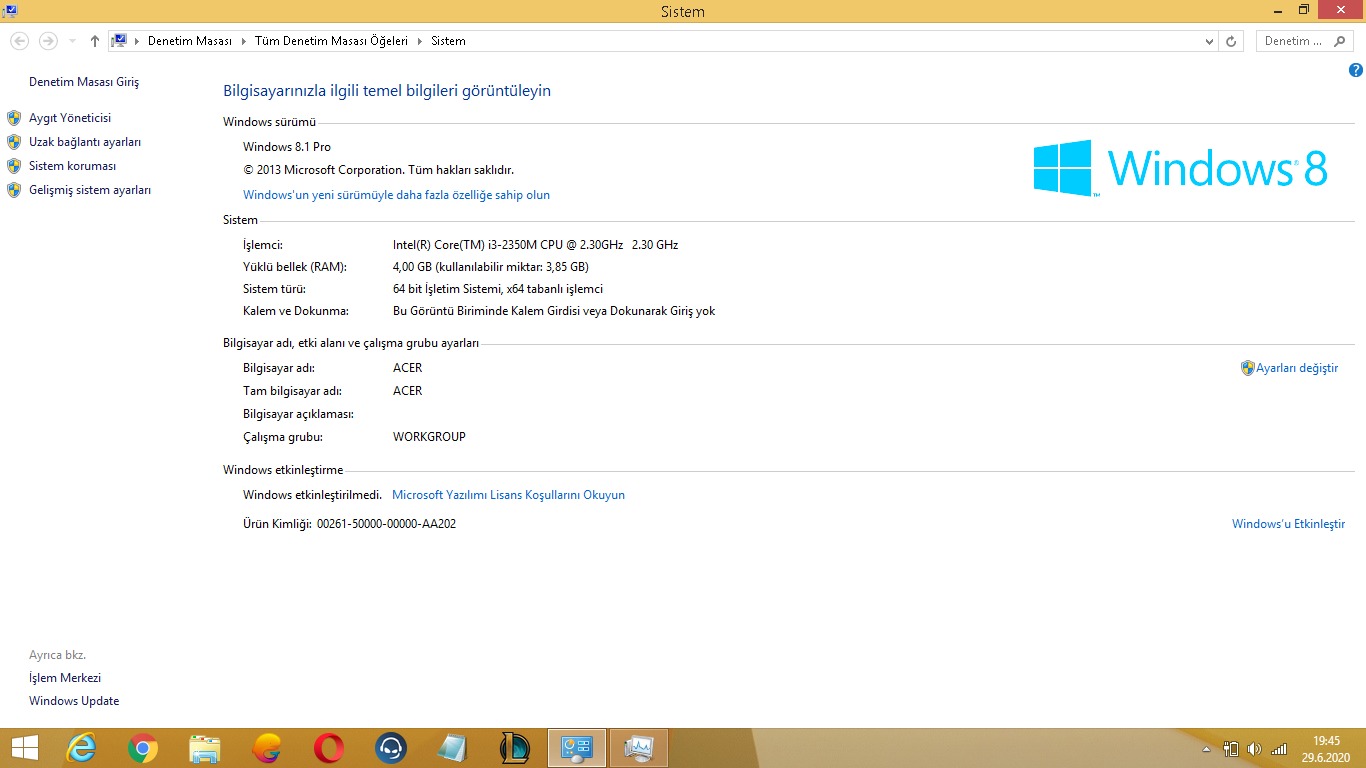The width and height of the screenshot is (1366, 768).
Task: Click the shield icon beside Gelişmiş sistem ayarları
Action: tap(14, 190)
